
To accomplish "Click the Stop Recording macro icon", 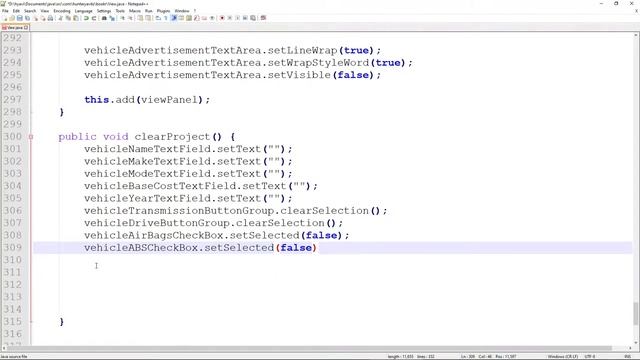I will pyautogui.click(x=230, y=18).
